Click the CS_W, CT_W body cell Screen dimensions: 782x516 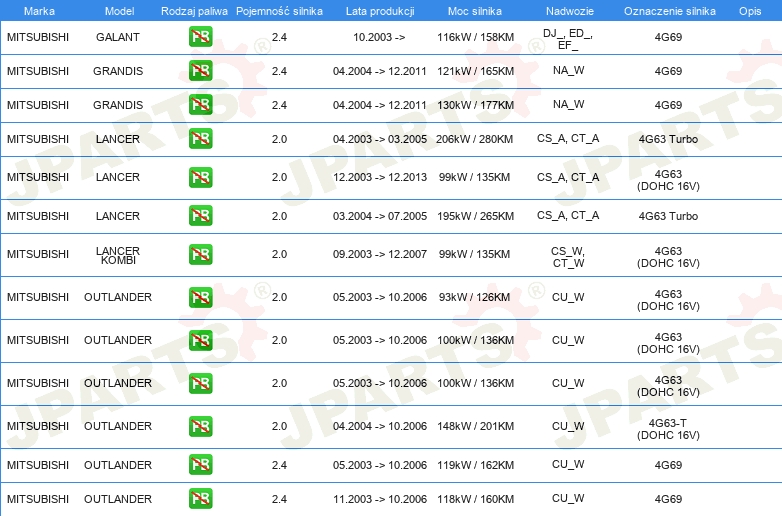568,257
